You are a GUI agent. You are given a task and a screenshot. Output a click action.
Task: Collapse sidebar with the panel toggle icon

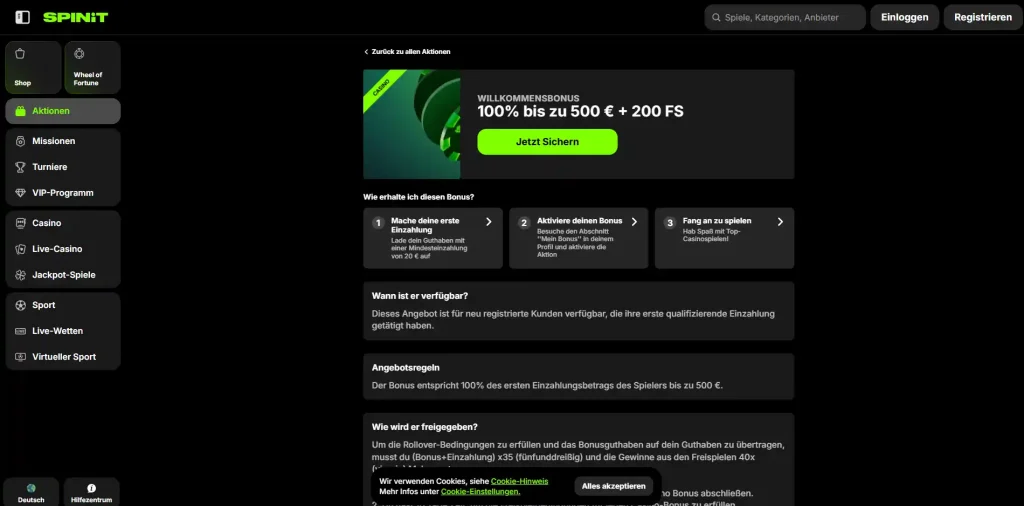pos(22,18)
